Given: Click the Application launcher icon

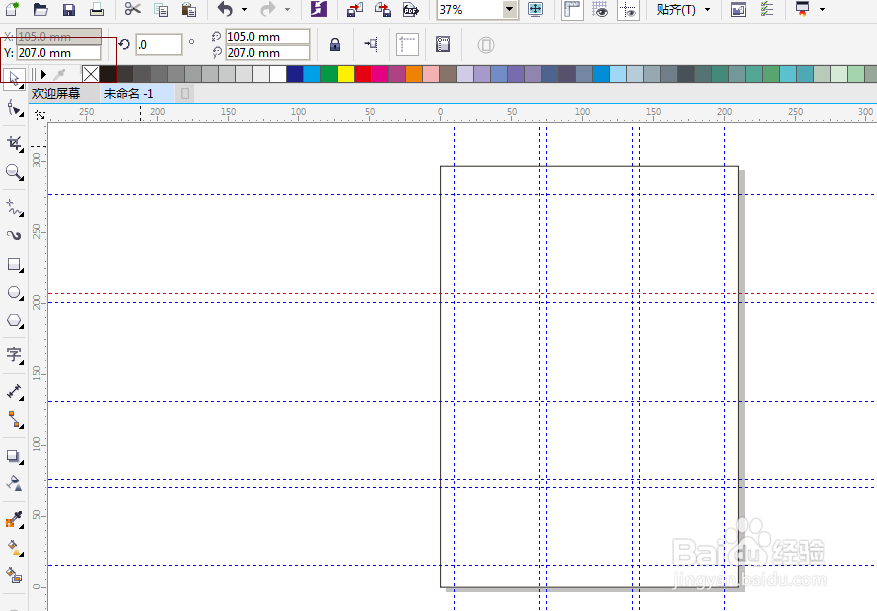Looking at the screenshot, I should pyautogui.click(x=803, y=9).
